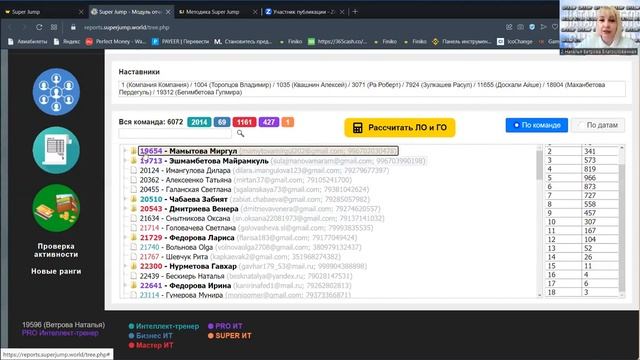Image resolution: width=640 pixels, height=360 pixels.
Task: Click the folder icon beside Чабаева Забият
Action: pos(133,199)
